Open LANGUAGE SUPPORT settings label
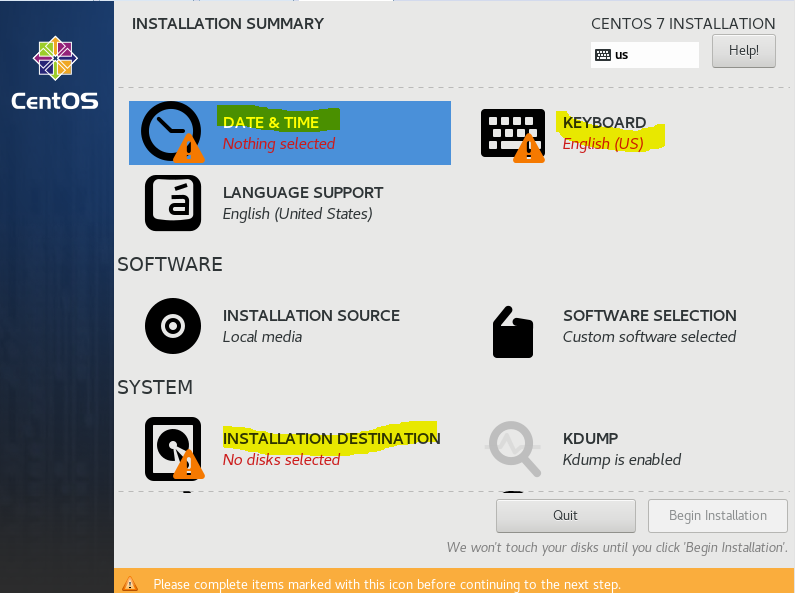This screenshot has height=593, width=796. point(303,192)
